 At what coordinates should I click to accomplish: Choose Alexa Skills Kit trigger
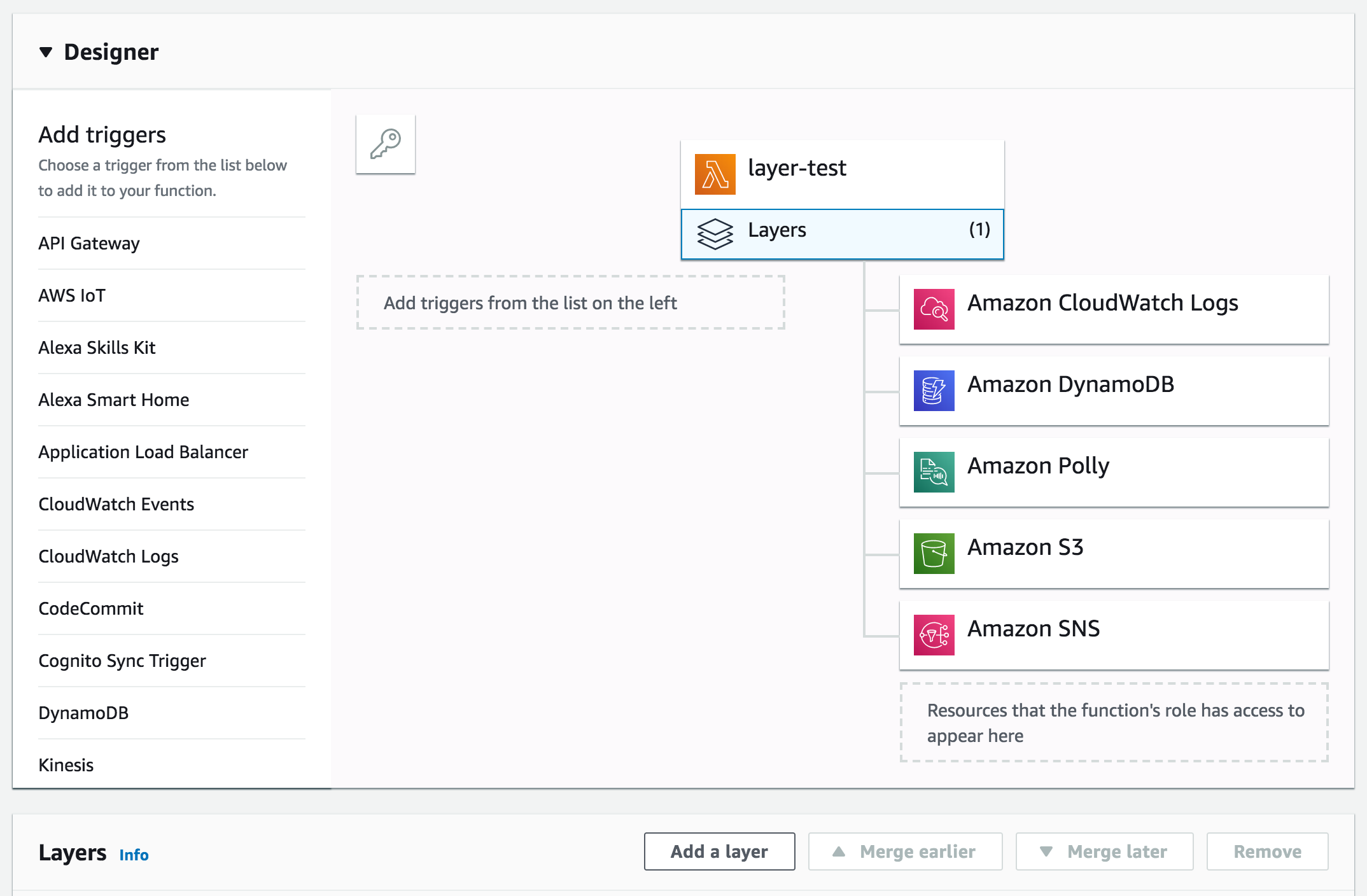click(x=97, y=348)
